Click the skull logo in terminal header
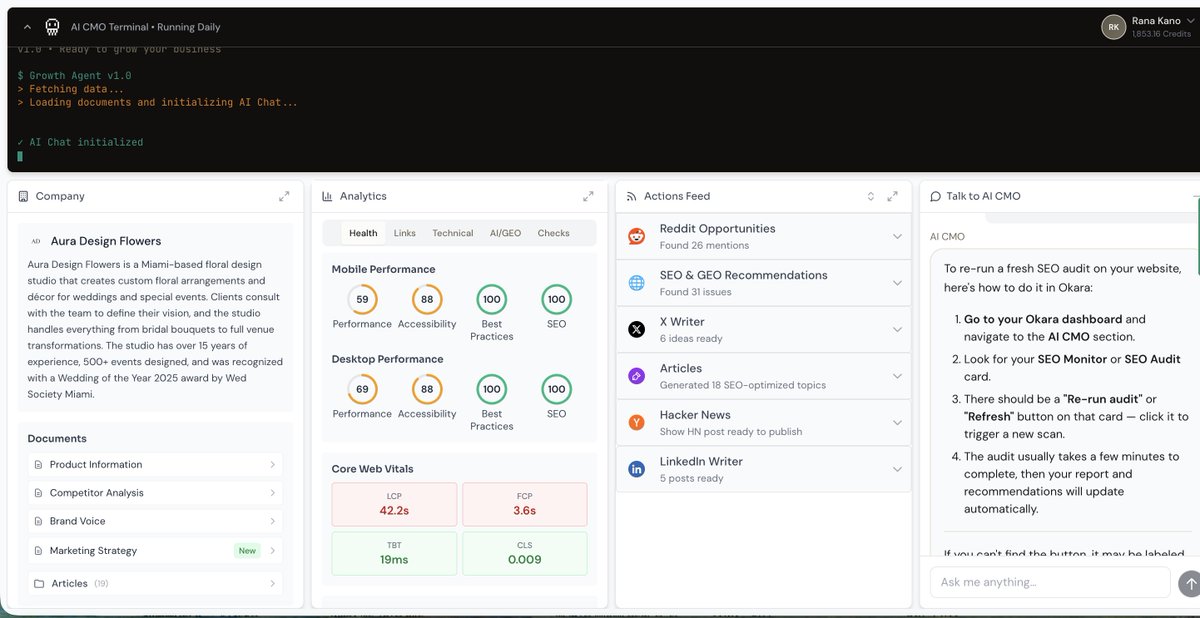Screen dimensions: 1200x618 [51, 27]
